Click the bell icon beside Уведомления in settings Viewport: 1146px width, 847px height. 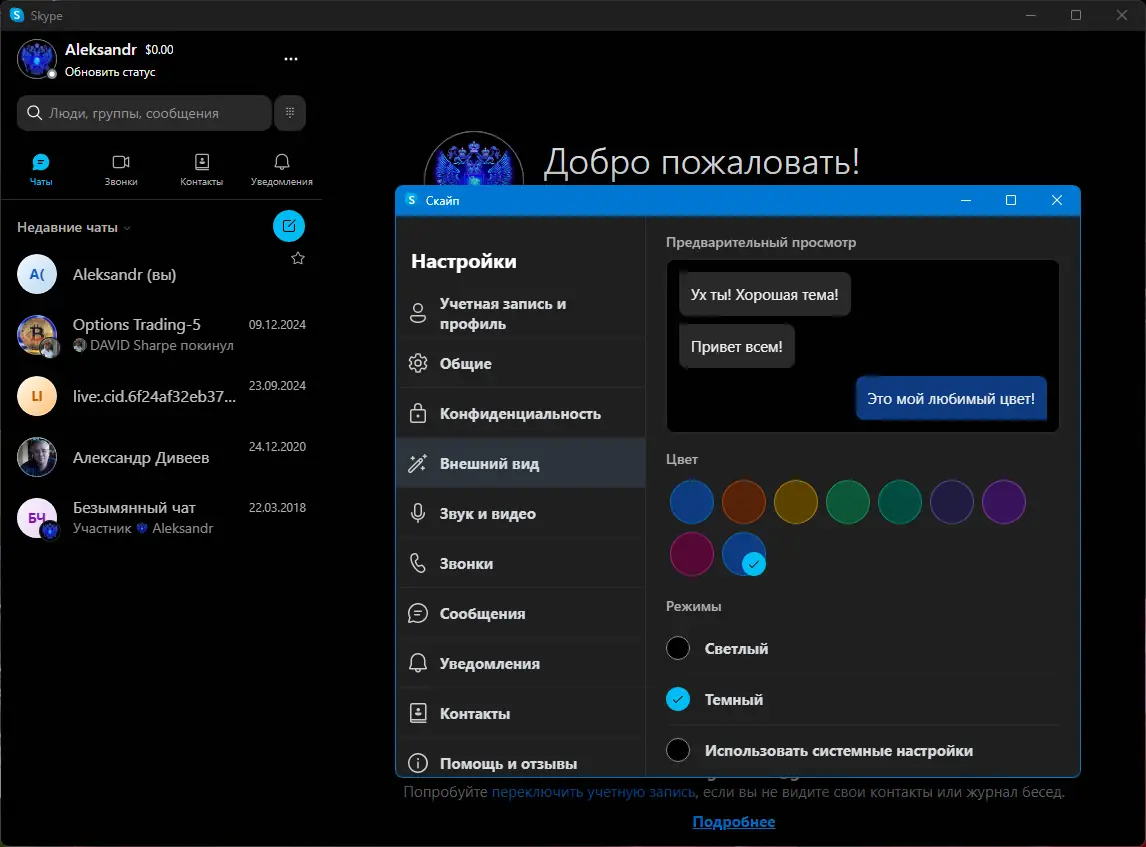pyautogui.click(x=418, y=663)
